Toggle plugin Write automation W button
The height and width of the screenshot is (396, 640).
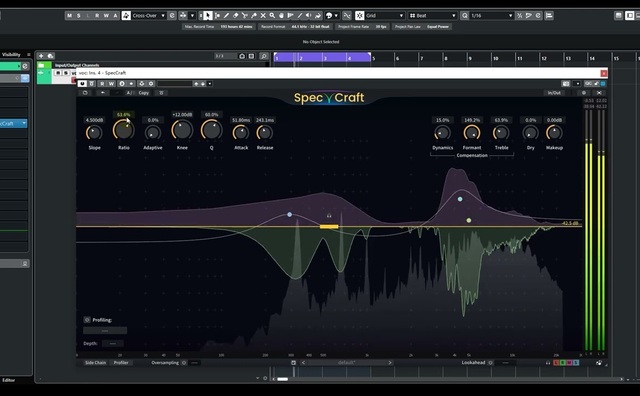pyautogui.click(x=111, y=84)
